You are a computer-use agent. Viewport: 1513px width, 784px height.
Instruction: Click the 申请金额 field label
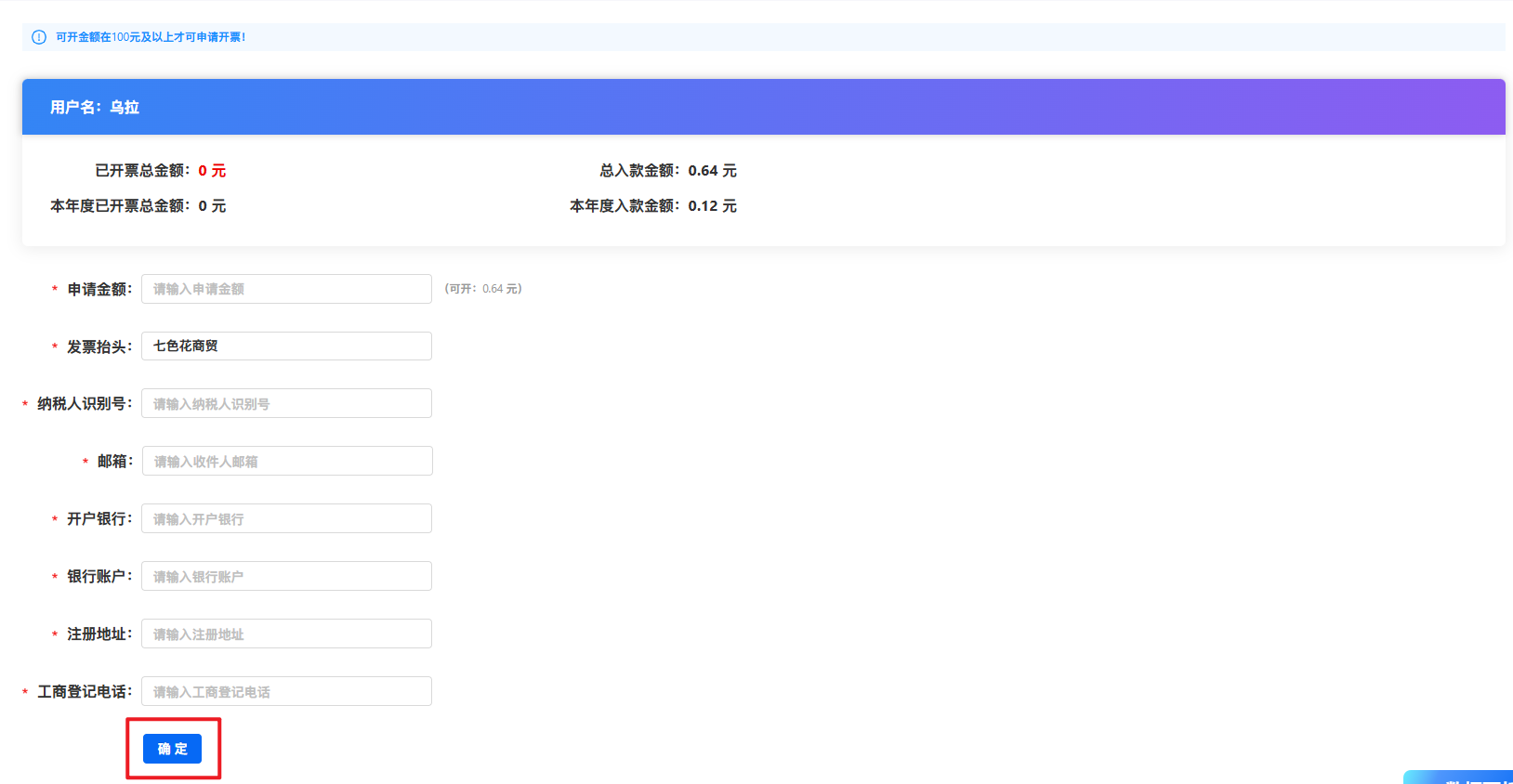point(99,290)
